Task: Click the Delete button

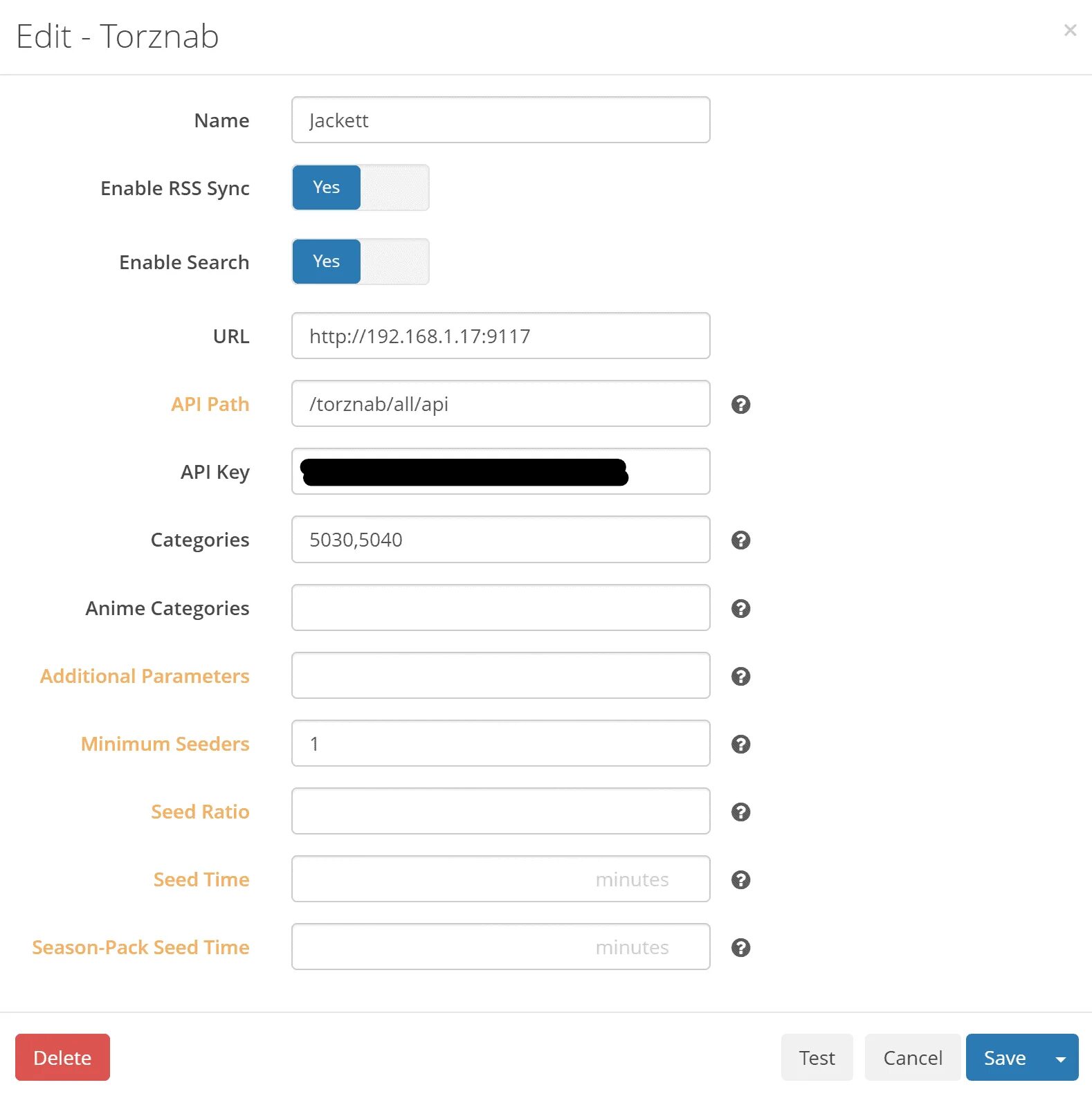Action: click(x=62, y=1057)
